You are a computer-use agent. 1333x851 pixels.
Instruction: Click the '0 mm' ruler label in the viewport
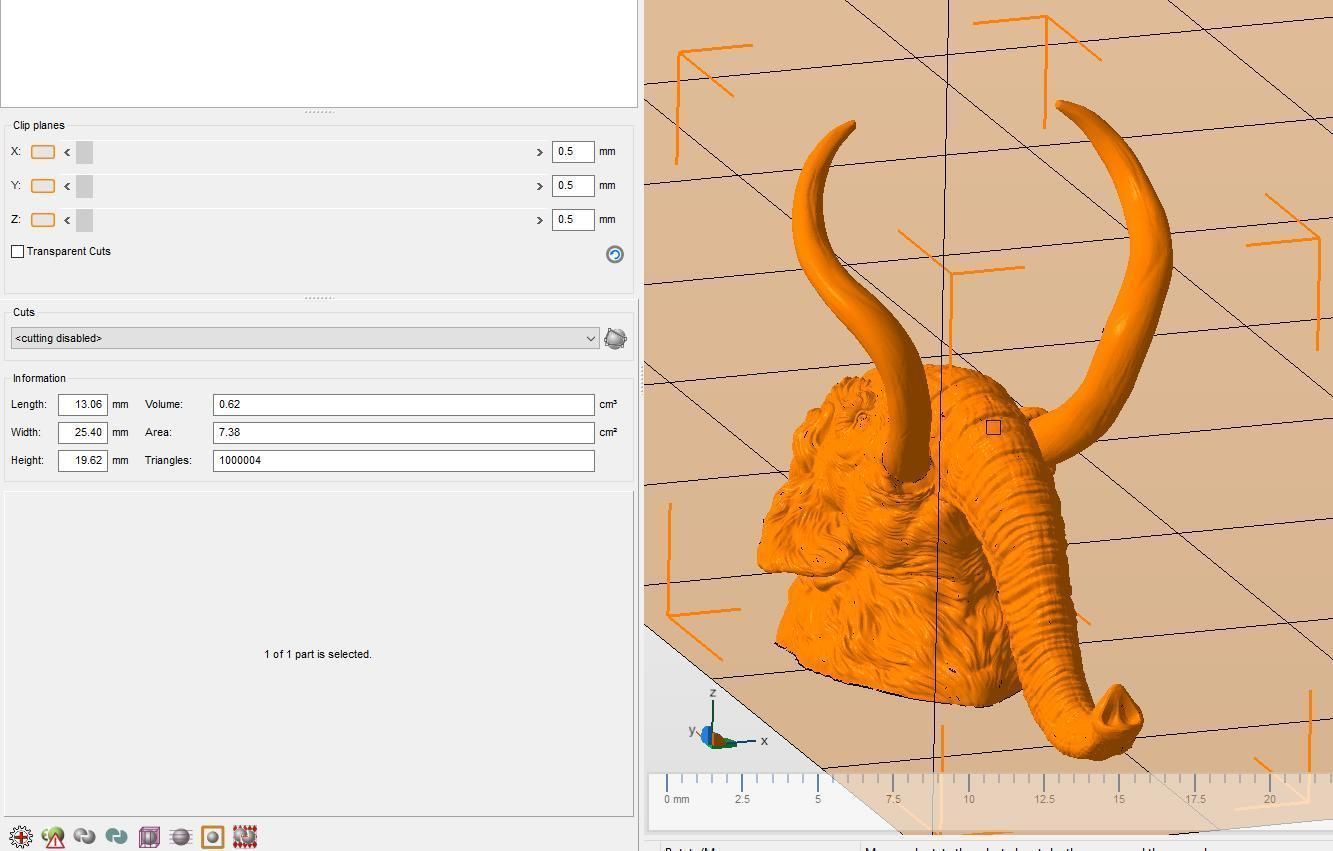pyautogui.click(x=677, y=799)
